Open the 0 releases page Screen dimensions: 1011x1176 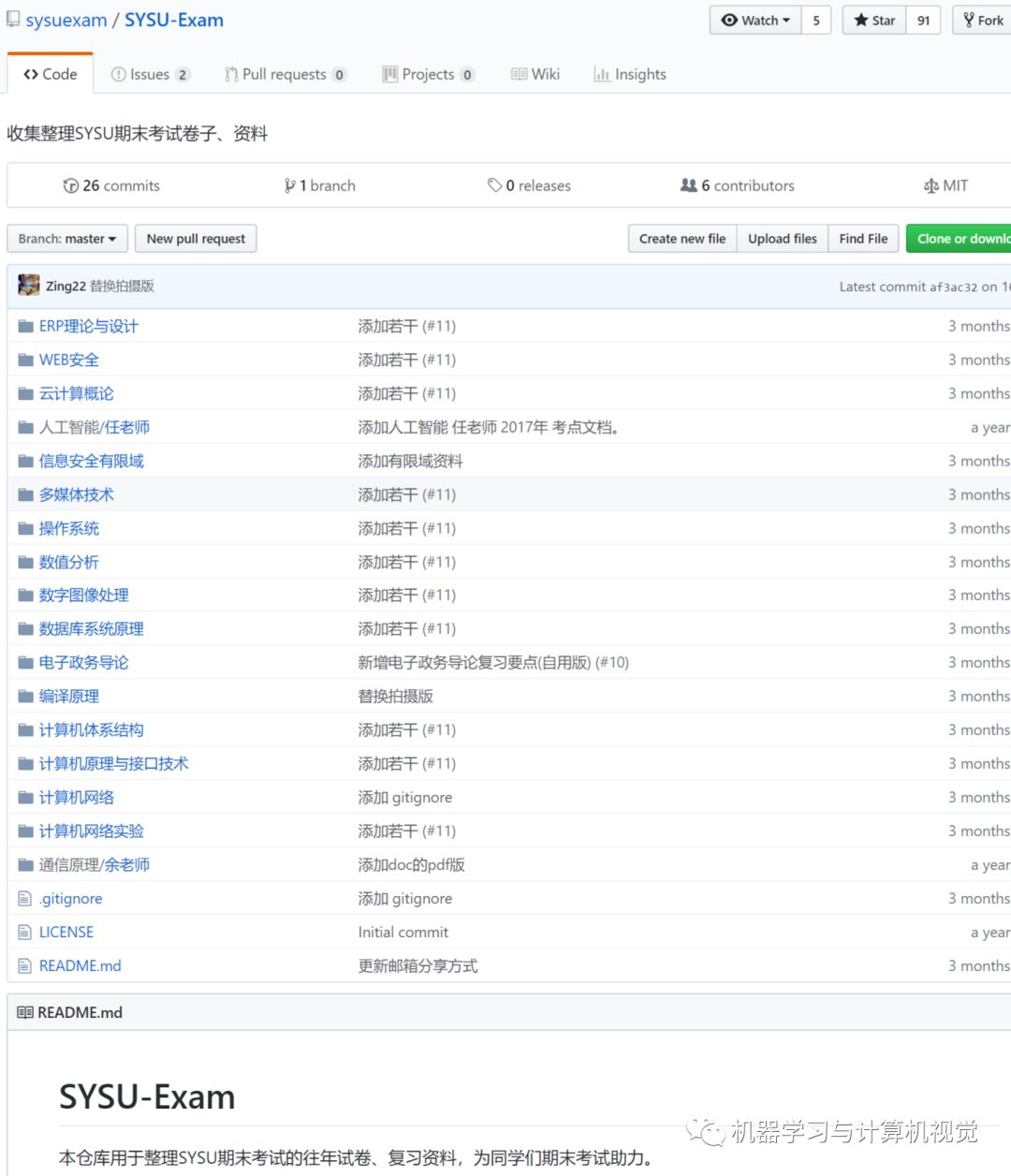pyautogui.click(x=529, y=185)
